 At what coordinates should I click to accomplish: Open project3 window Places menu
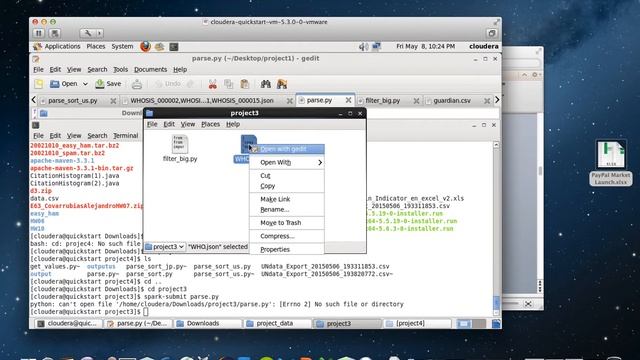pyautogui.click(x=210, y=124)
